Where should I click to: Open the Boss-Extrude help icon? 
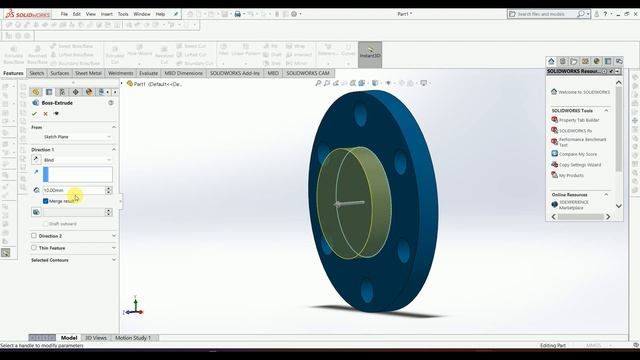[111, 103]
